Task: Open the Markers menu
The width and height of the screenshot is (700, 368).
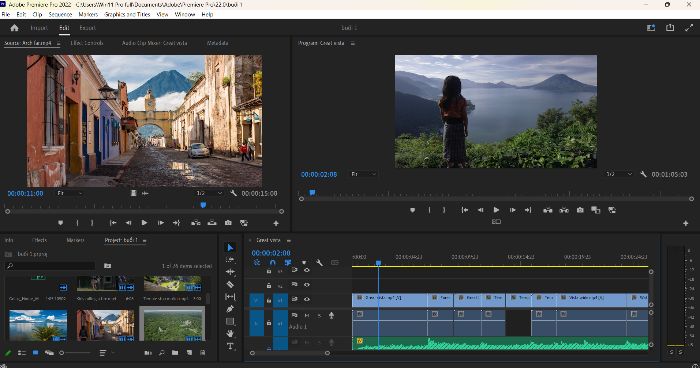Action: tap(88, 14)
